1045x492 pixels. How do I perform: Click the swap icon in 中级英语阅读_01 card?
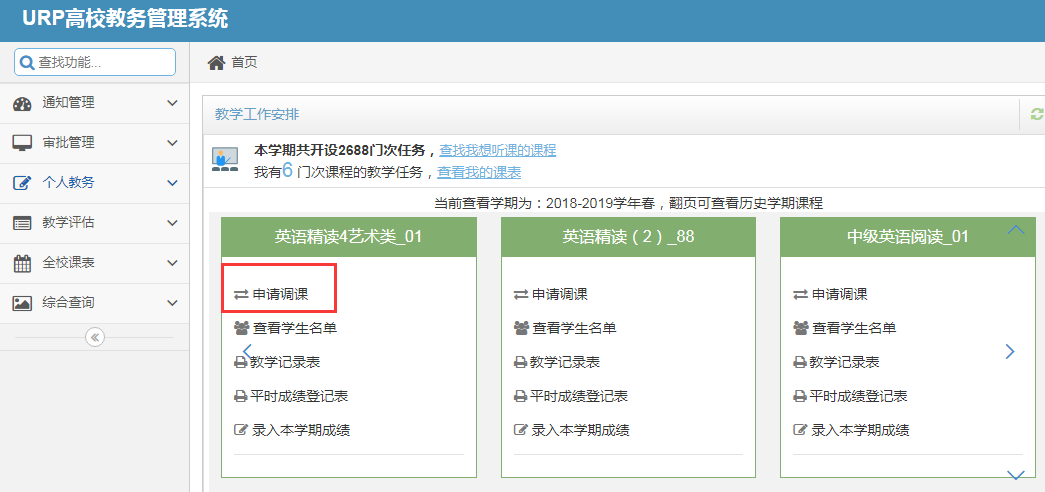click(800, 295)
